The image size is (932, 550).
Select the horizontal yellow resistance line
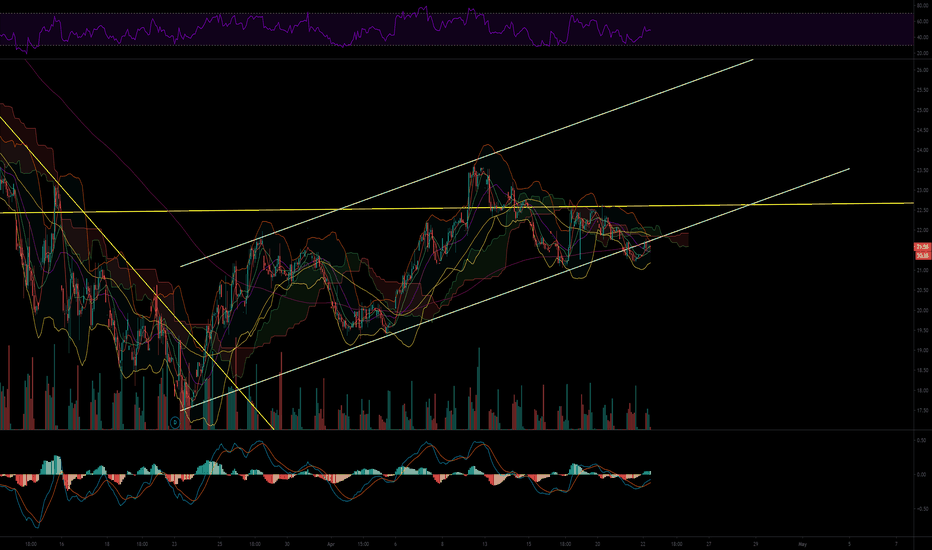click(456, 208)
